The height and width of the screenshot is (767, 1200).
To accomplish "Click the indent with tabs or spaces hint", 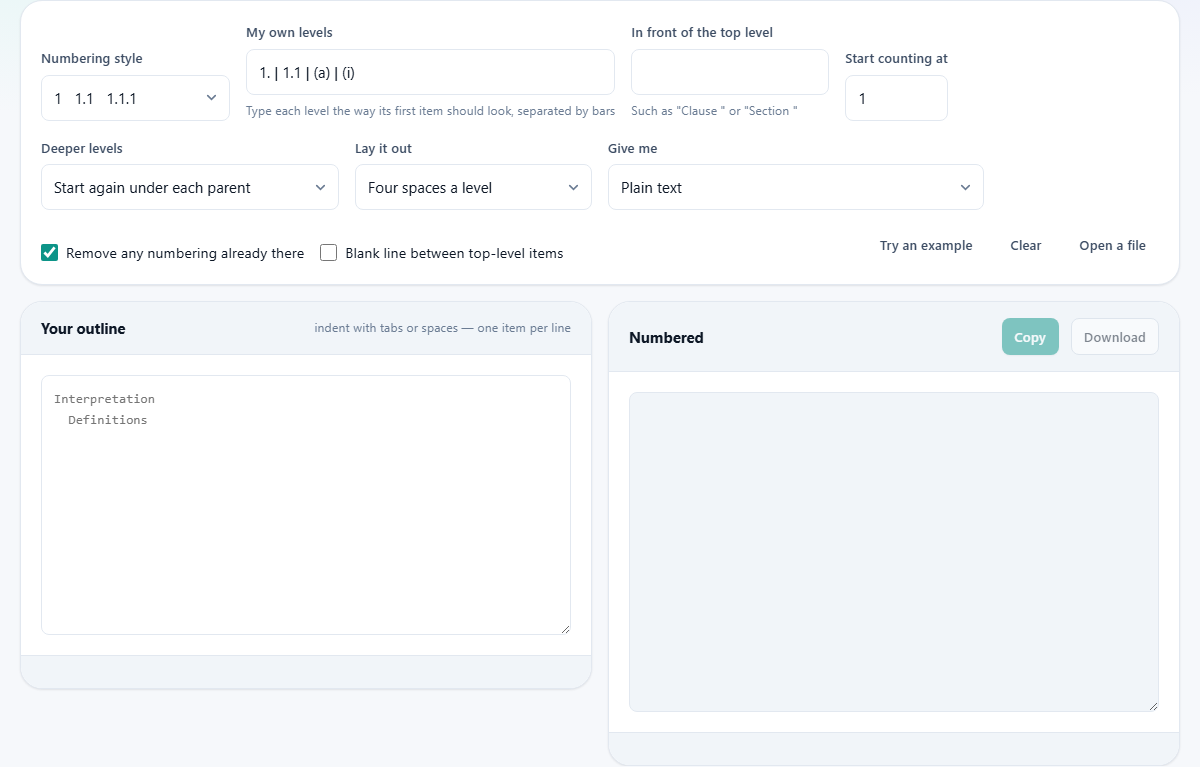I will point(442,328).
